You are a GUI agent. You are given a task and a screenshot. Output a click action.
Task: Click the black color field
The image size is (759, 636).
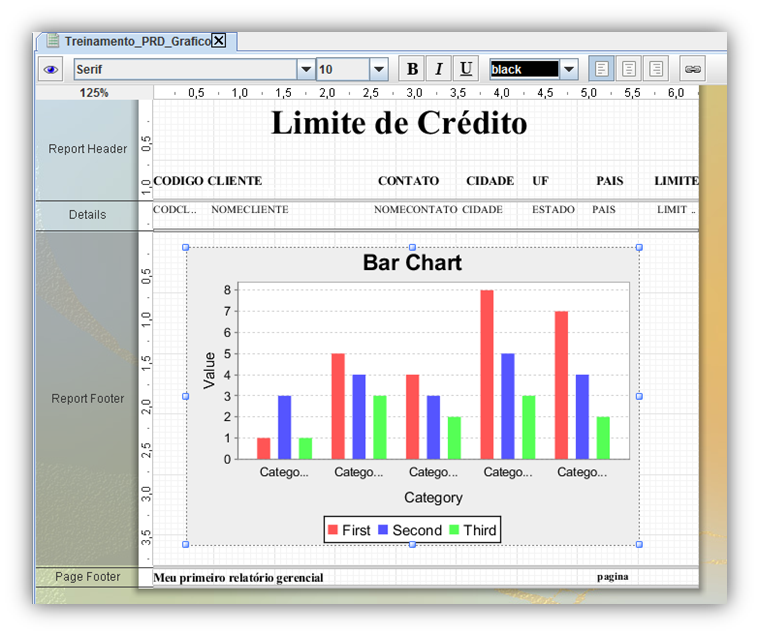coord(523,69)
